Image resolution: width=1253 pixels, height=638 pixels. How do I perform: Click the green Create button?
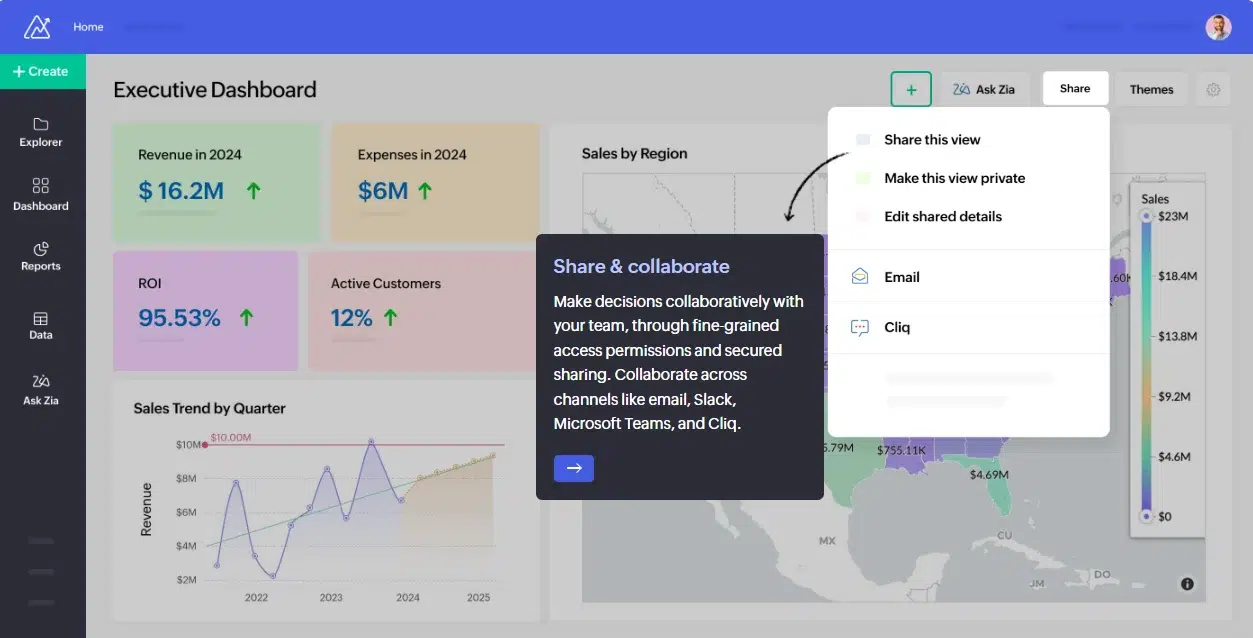[x=42, y=71]
